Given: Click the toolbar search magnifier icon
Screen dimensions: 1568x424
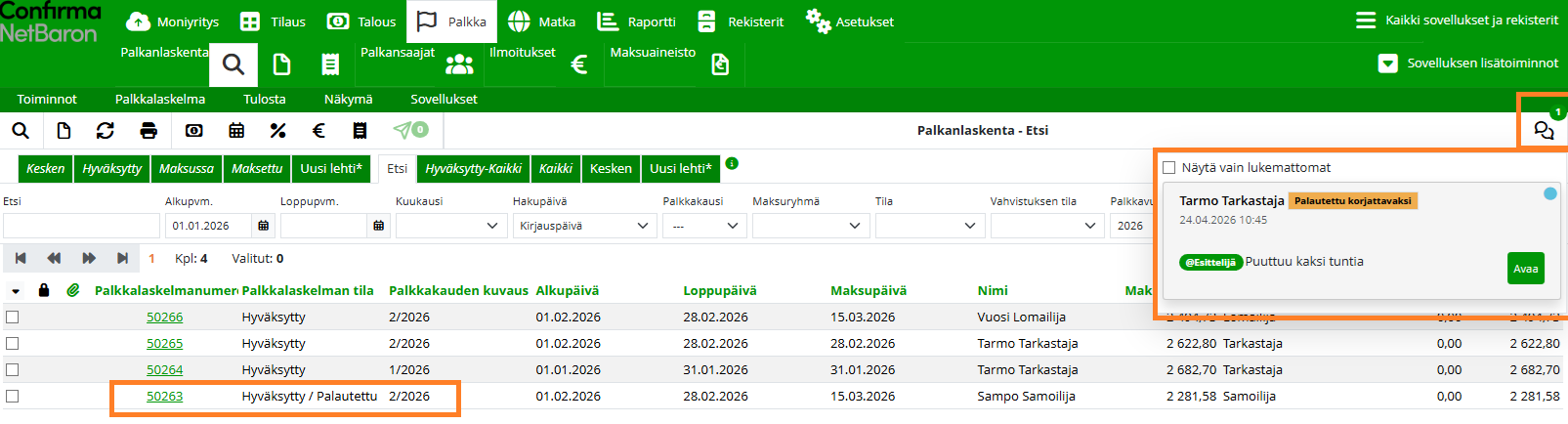Looking at the screenshot, I should (x=21, y=131).
